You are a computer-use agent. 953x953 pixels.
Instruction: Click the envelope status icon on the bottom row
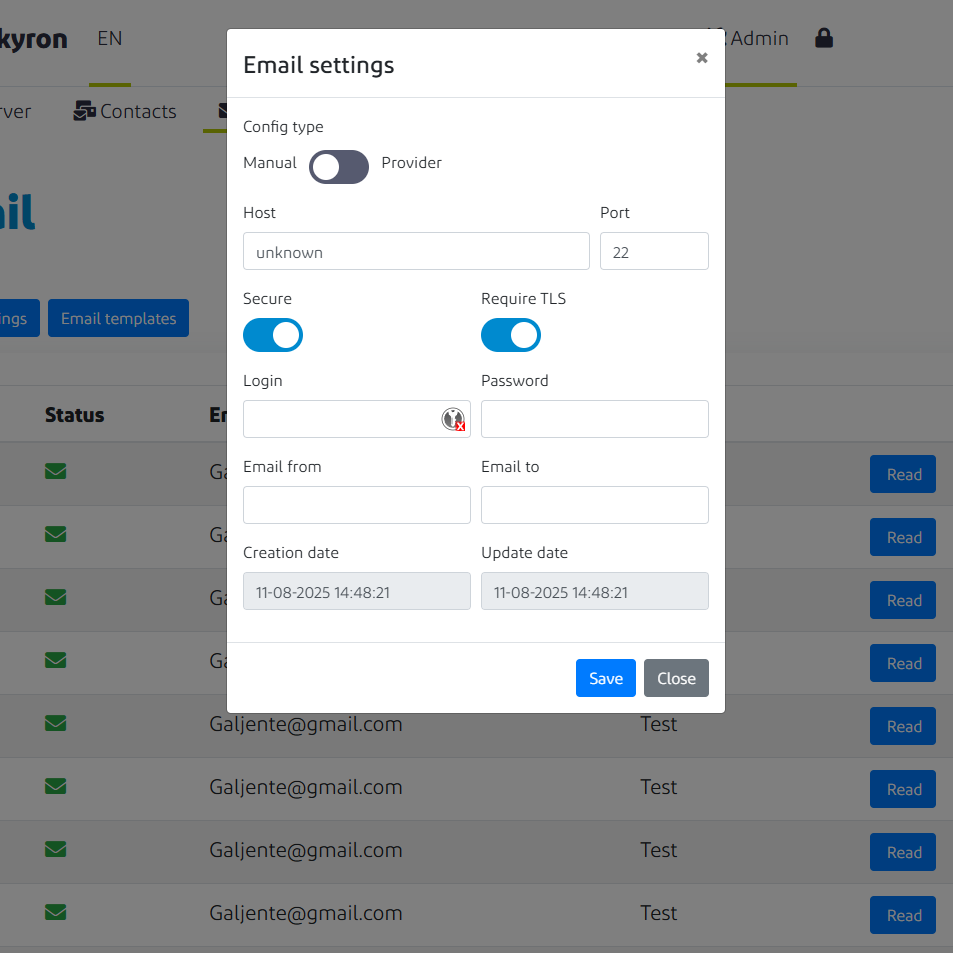click(x=55, y=912)
